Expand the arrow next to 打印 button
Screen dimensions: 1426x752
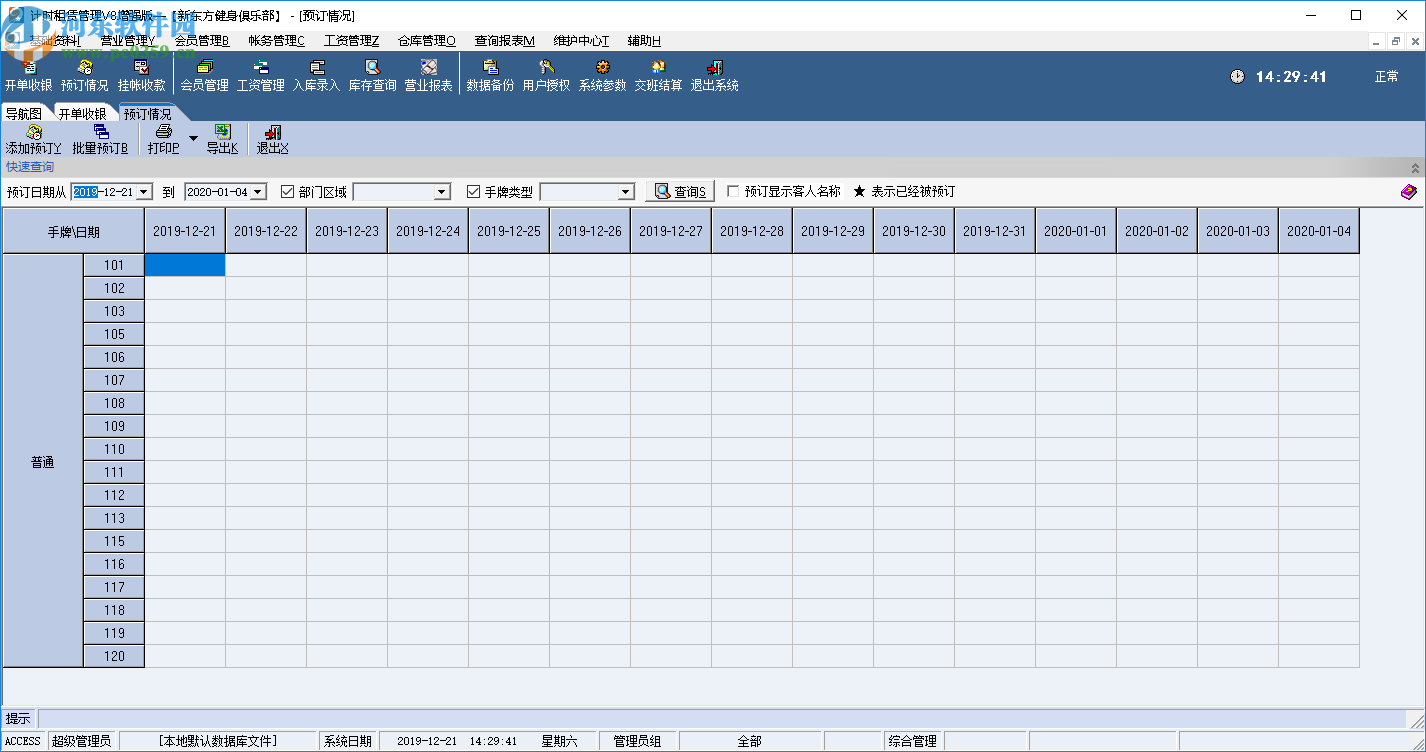193,139
